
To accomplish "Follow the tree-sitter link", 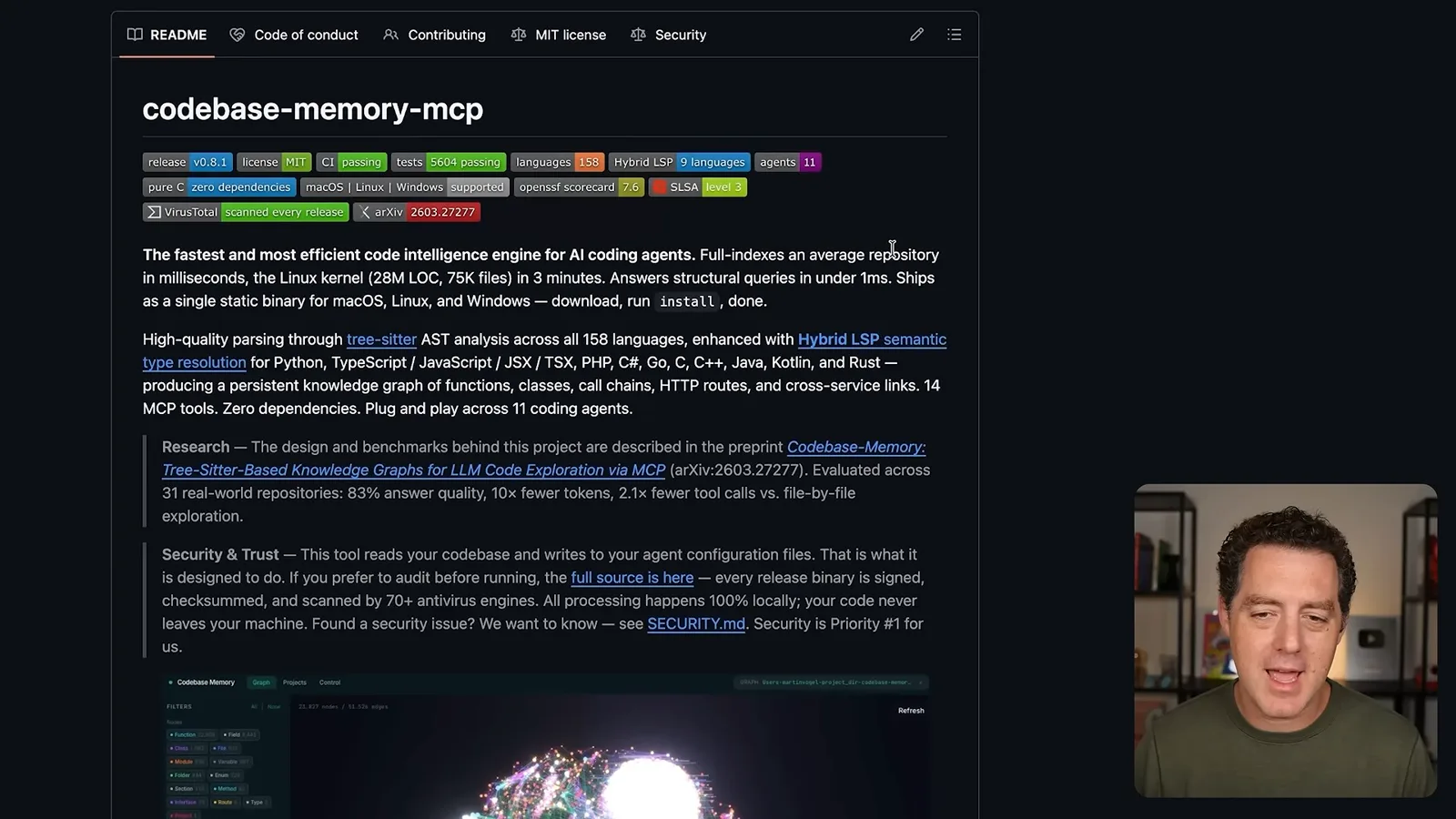I will 381,339.
